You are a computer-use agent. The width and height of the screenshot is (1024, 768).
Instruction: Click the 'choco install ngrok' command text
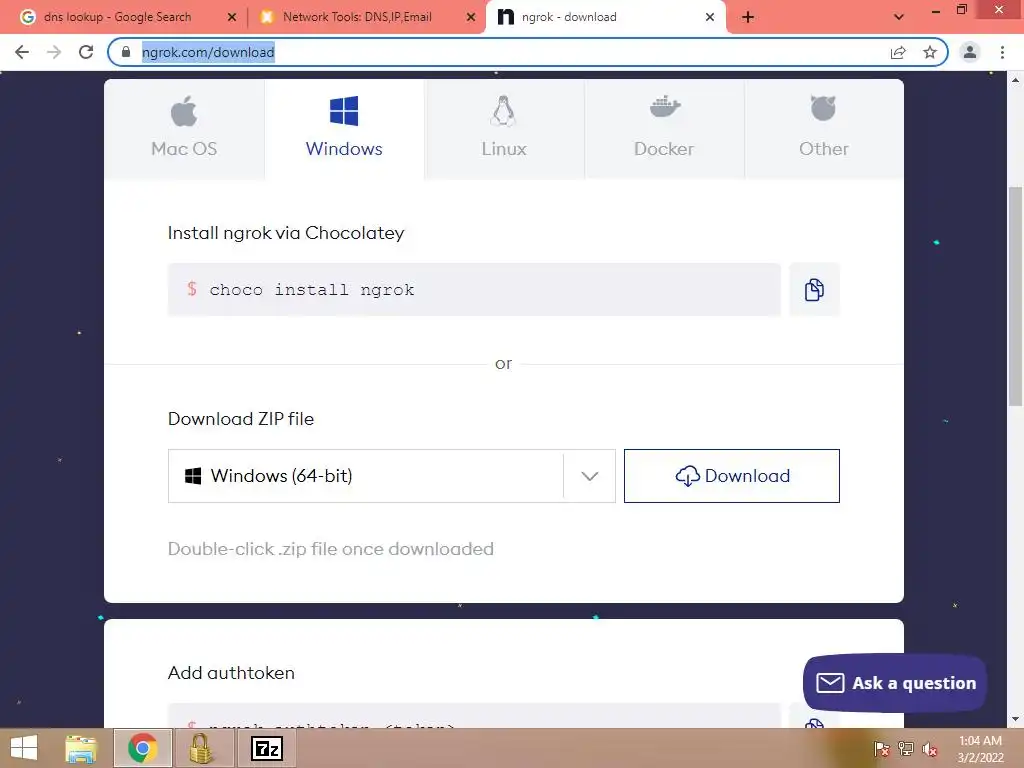click(312, 289)
